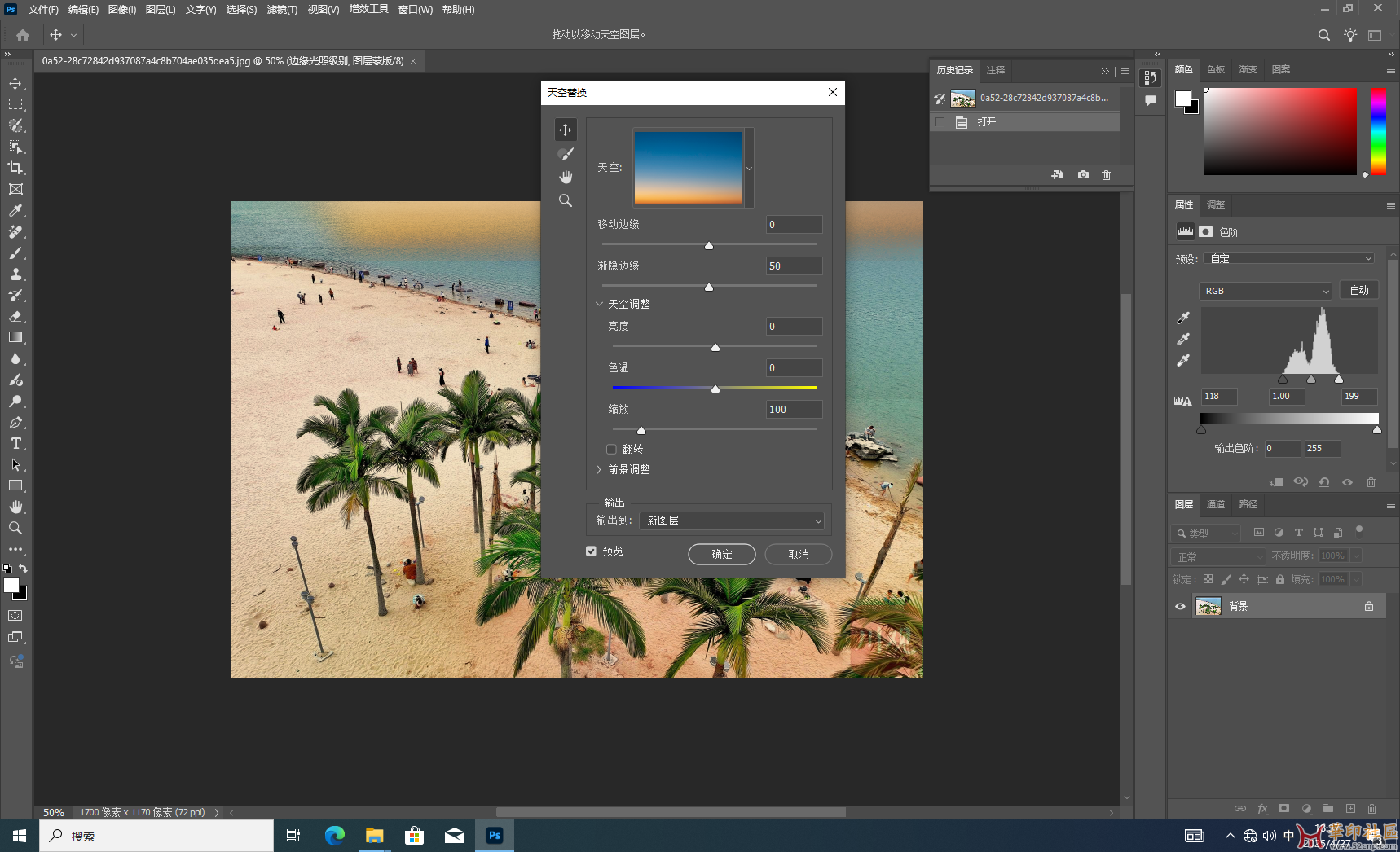Image resolution: width=1400 pixels, height=852 pixels.
Task: Open the search icon in options bar
Action: click(x=1324, y=35)
